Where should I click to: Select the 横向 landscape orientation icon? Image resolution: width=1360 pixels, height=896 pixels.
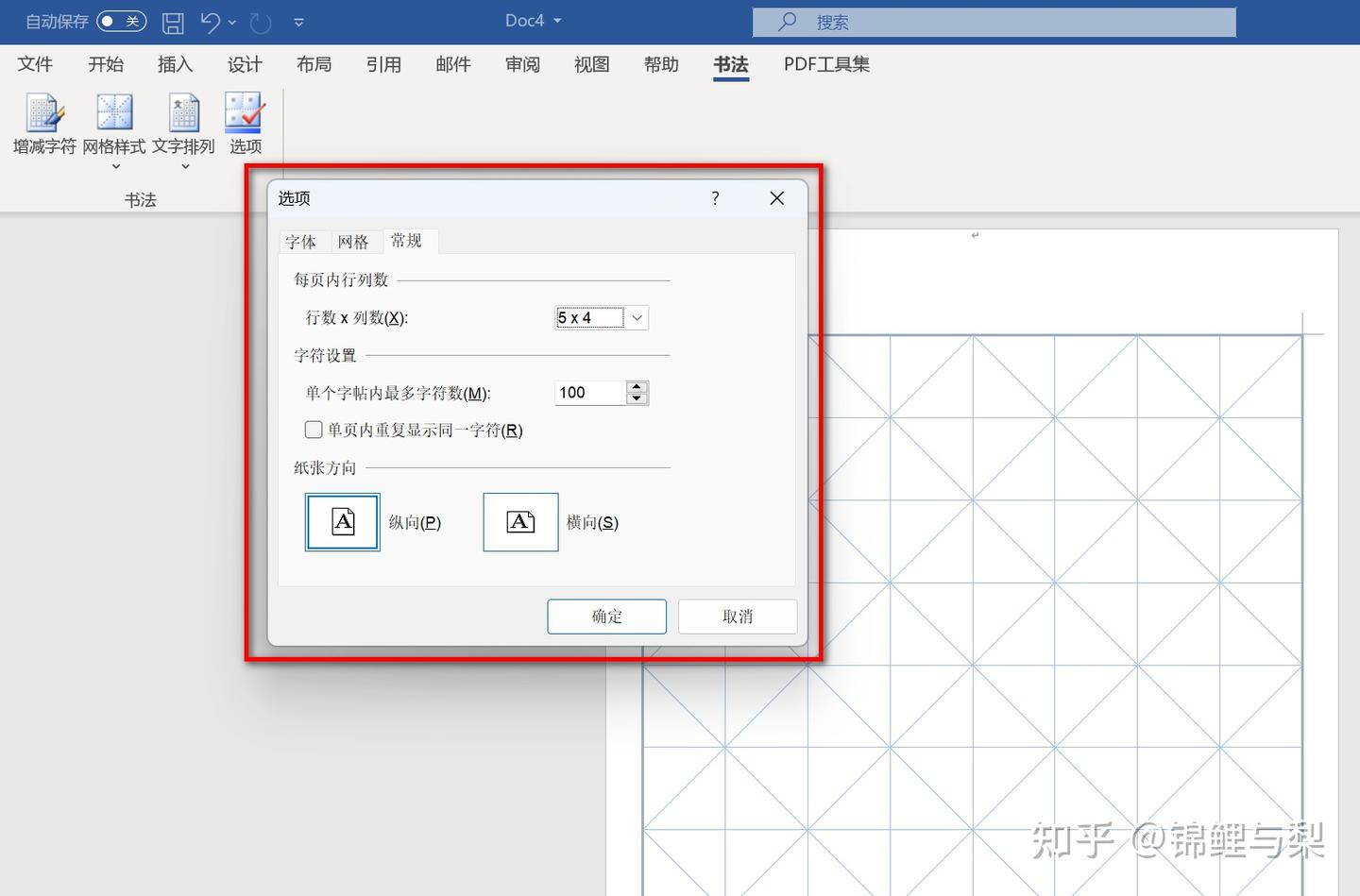point(520,522)
